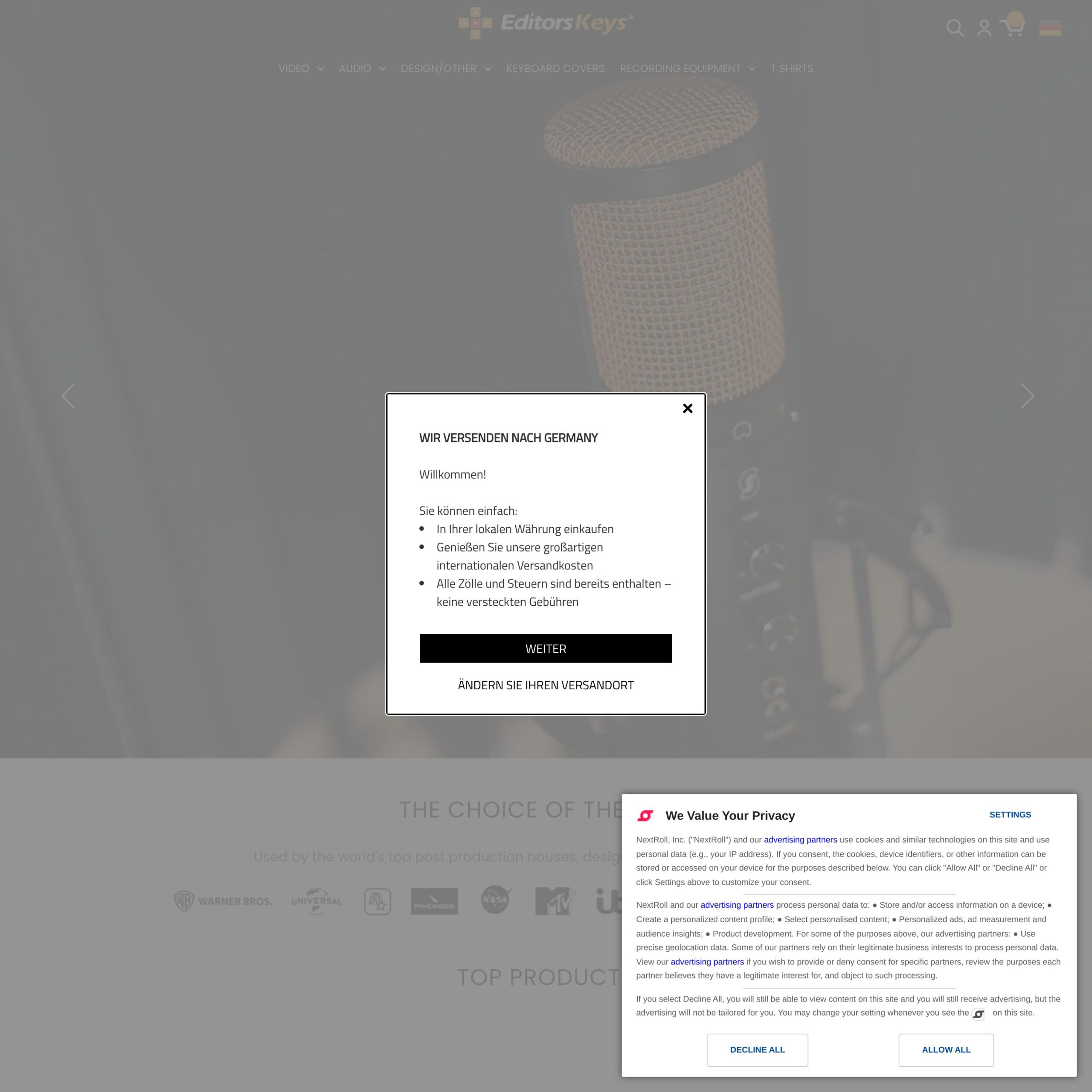
Task: Open T SHIRTS menu item
Action: point(791,68)
